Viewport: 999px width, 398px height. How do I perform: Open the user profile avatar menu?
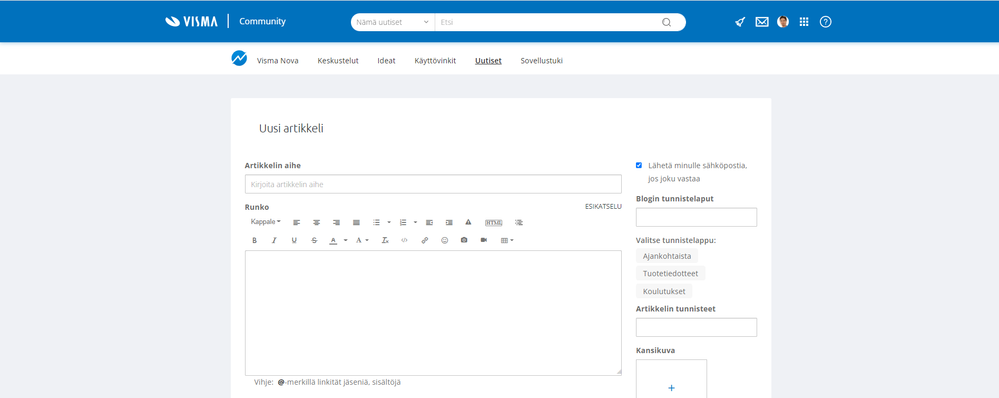783,22
